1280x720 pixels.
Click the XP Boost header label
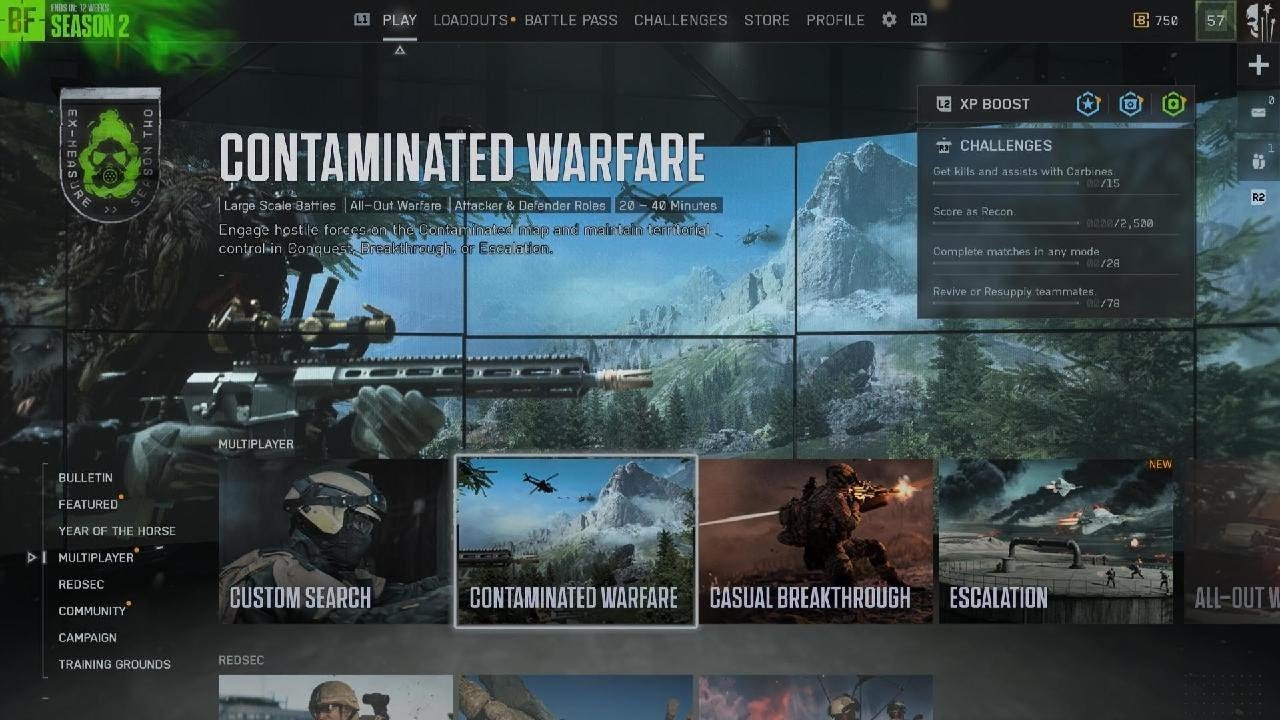pyautogui.click(x=995, y=104)
